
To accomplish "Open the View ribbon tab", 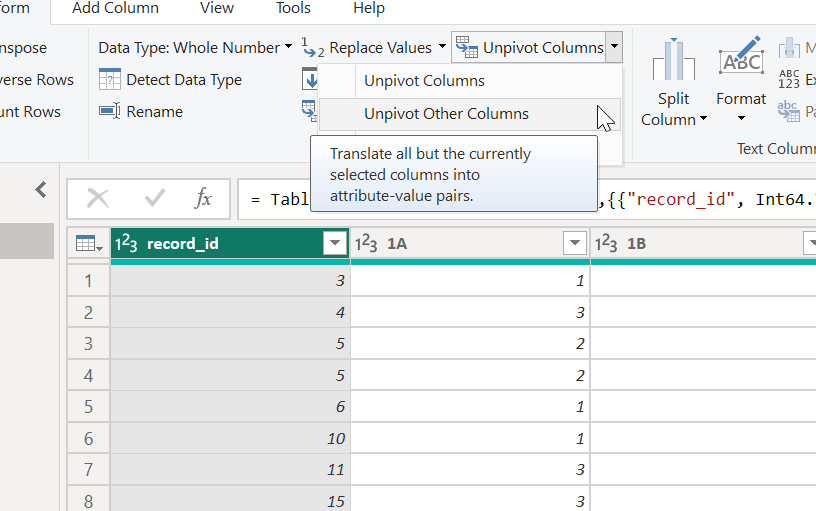I will click(x=216, y=8).
